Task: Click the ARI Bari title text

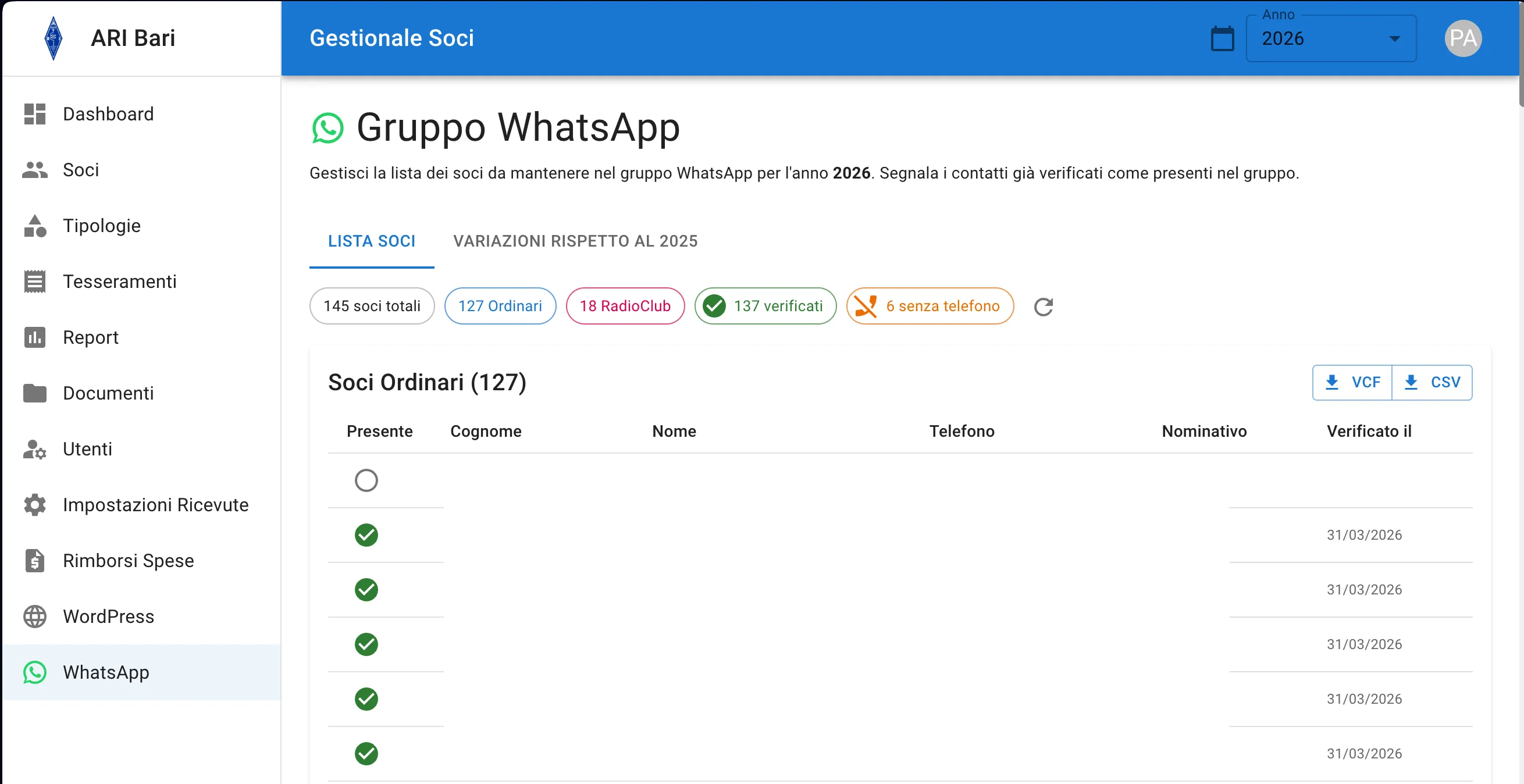Action: [133, 38]
